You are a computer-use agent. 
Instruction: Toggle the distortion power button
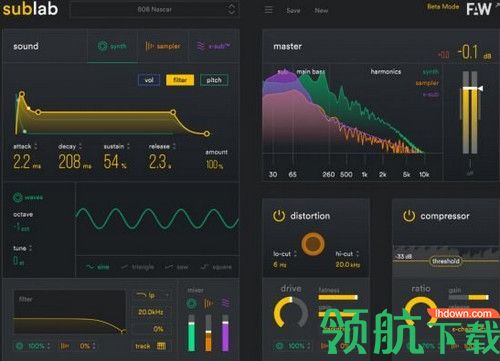[x=279, y=216]
